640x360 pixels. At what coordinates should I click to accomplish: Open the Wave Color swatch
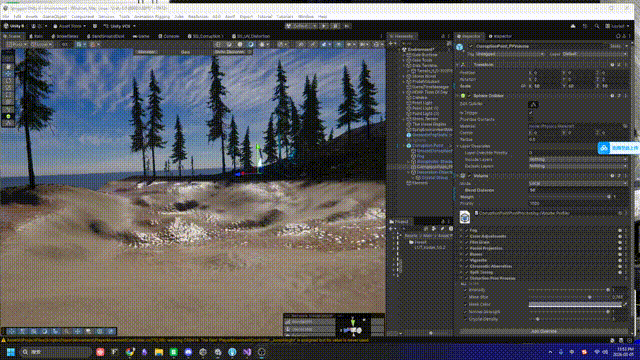[x=575, y=304]
